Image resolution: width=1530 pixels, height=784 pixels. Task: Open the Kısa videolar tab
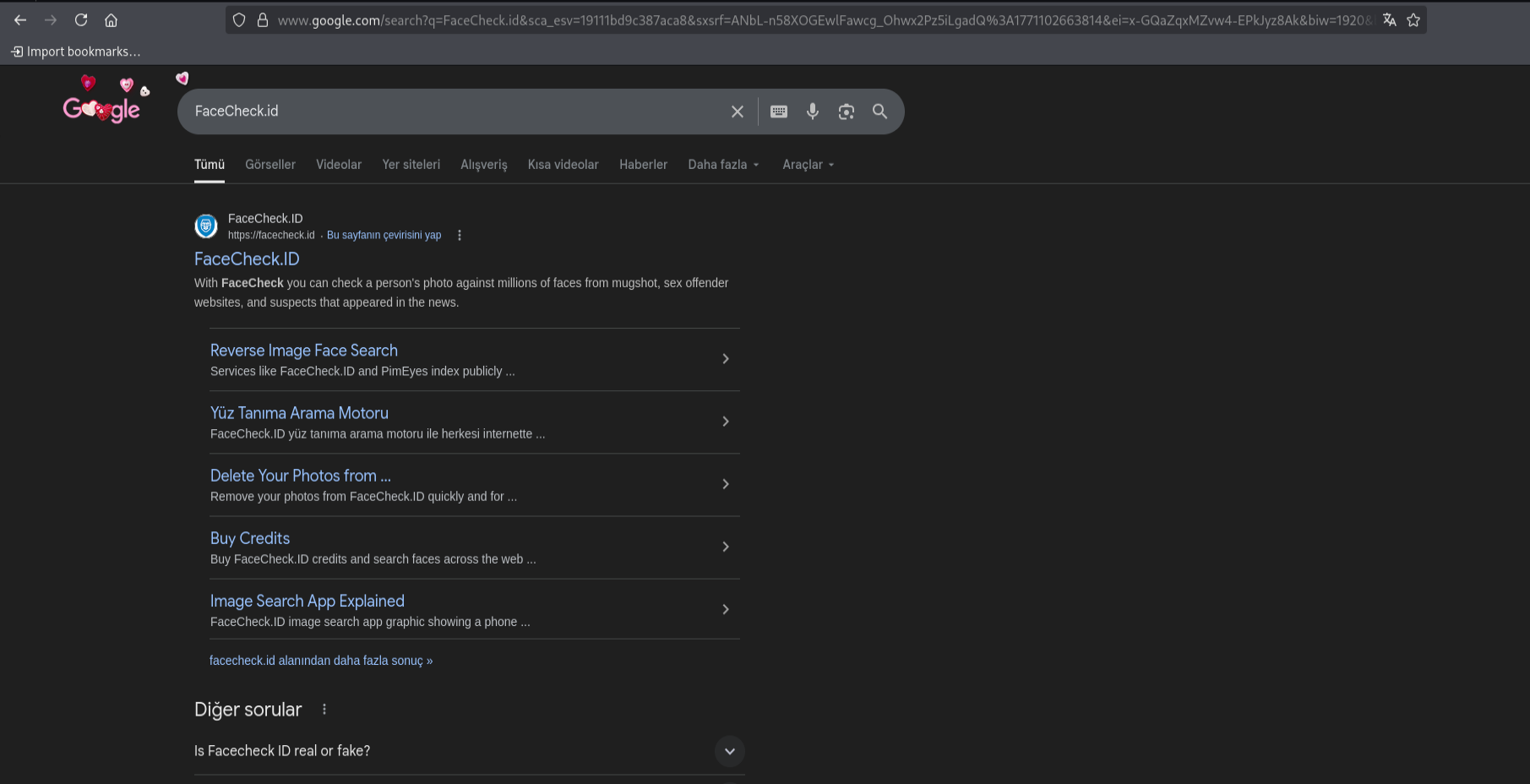564,165
